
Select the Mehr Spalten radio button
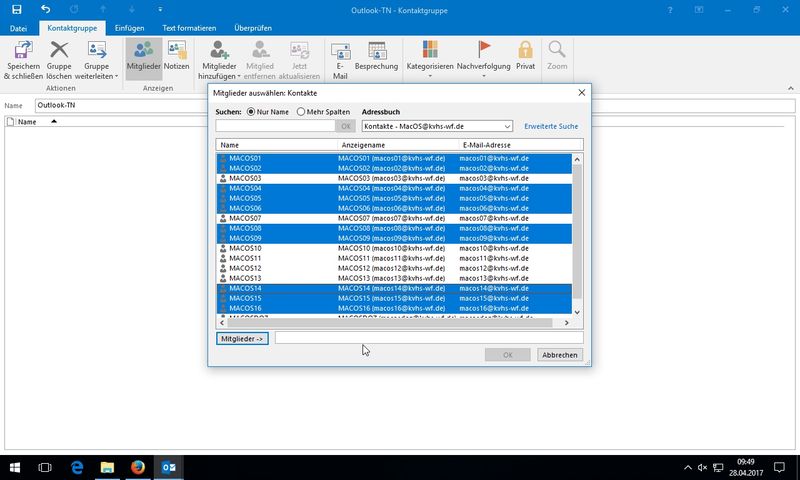301,112
